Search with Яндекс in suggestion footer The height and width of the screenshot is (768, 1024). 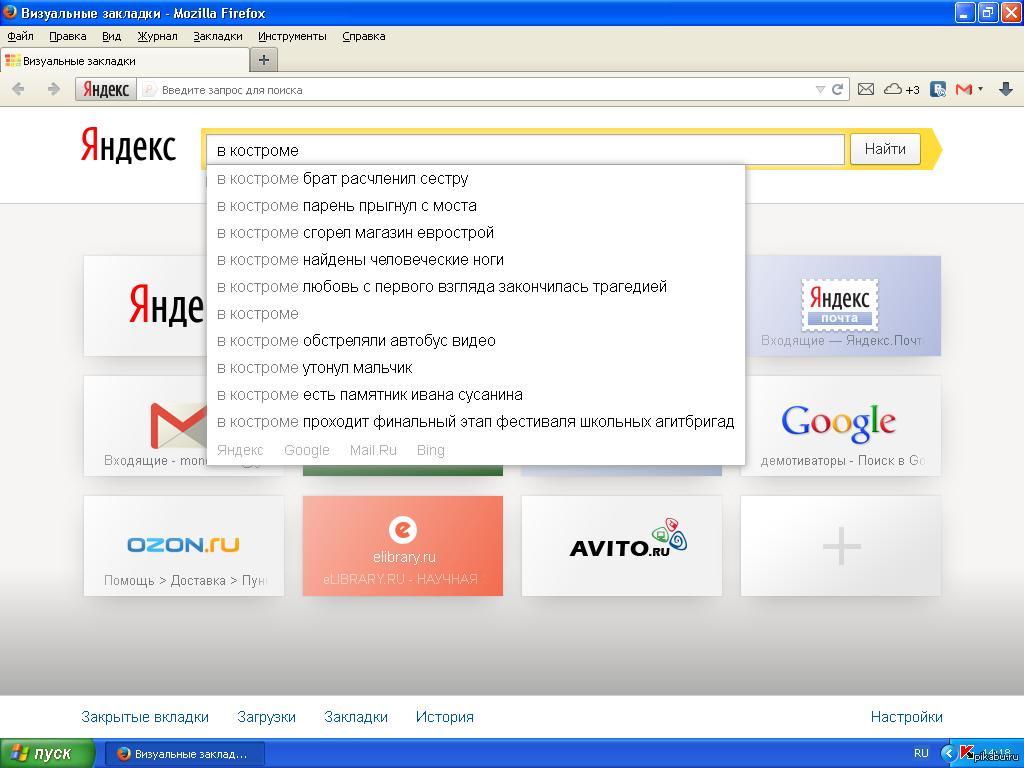240,450
